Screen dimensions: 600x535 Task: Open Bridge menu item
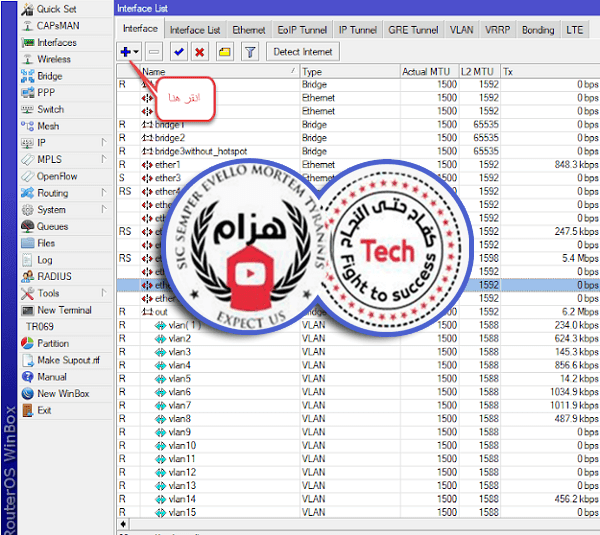65,76
